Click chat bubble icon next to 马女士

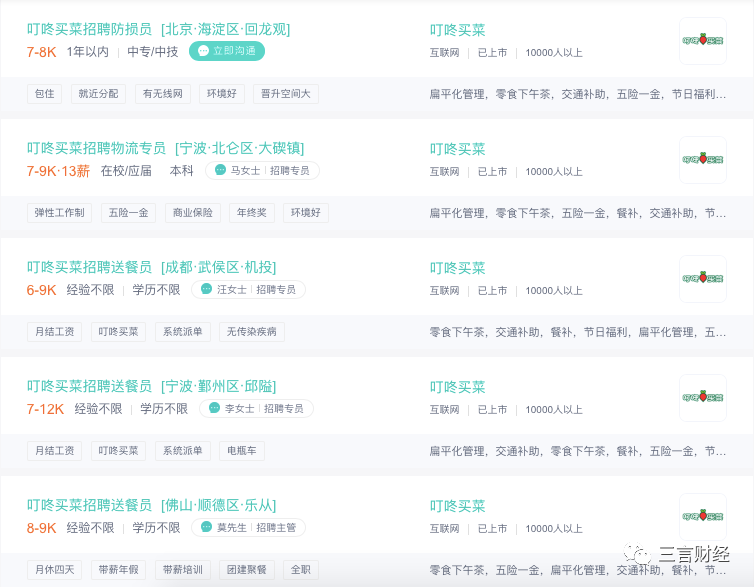click(220, 170)
